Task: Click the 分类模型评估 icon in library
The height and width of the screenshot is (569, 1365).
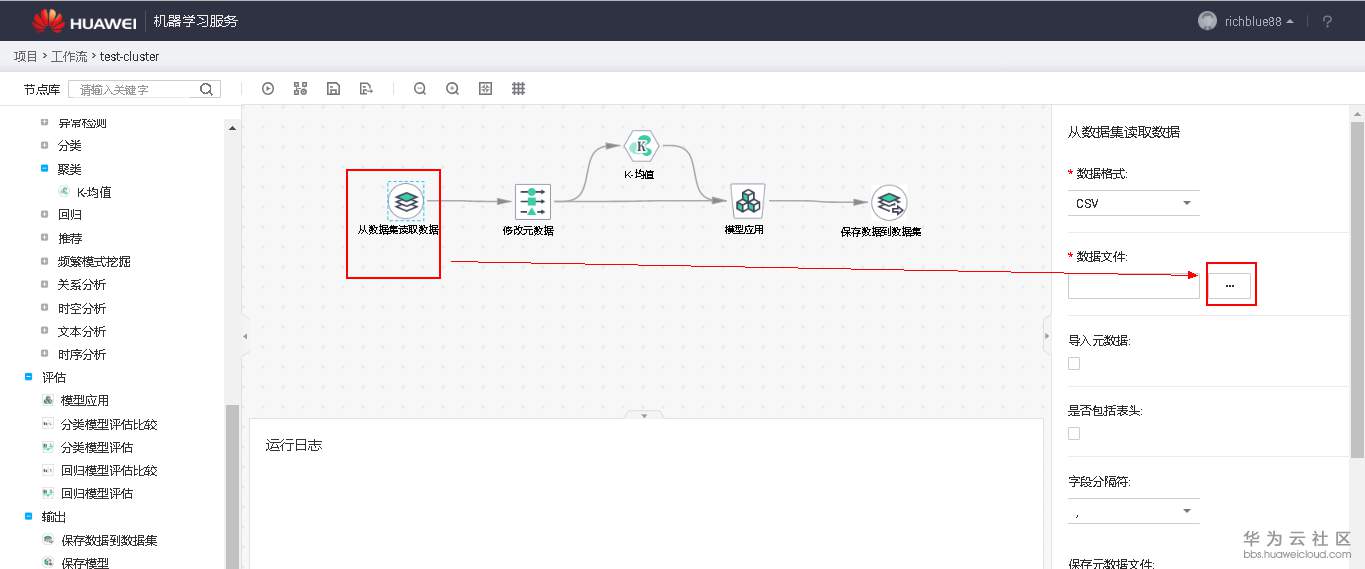Action: (x=48, y=447)
